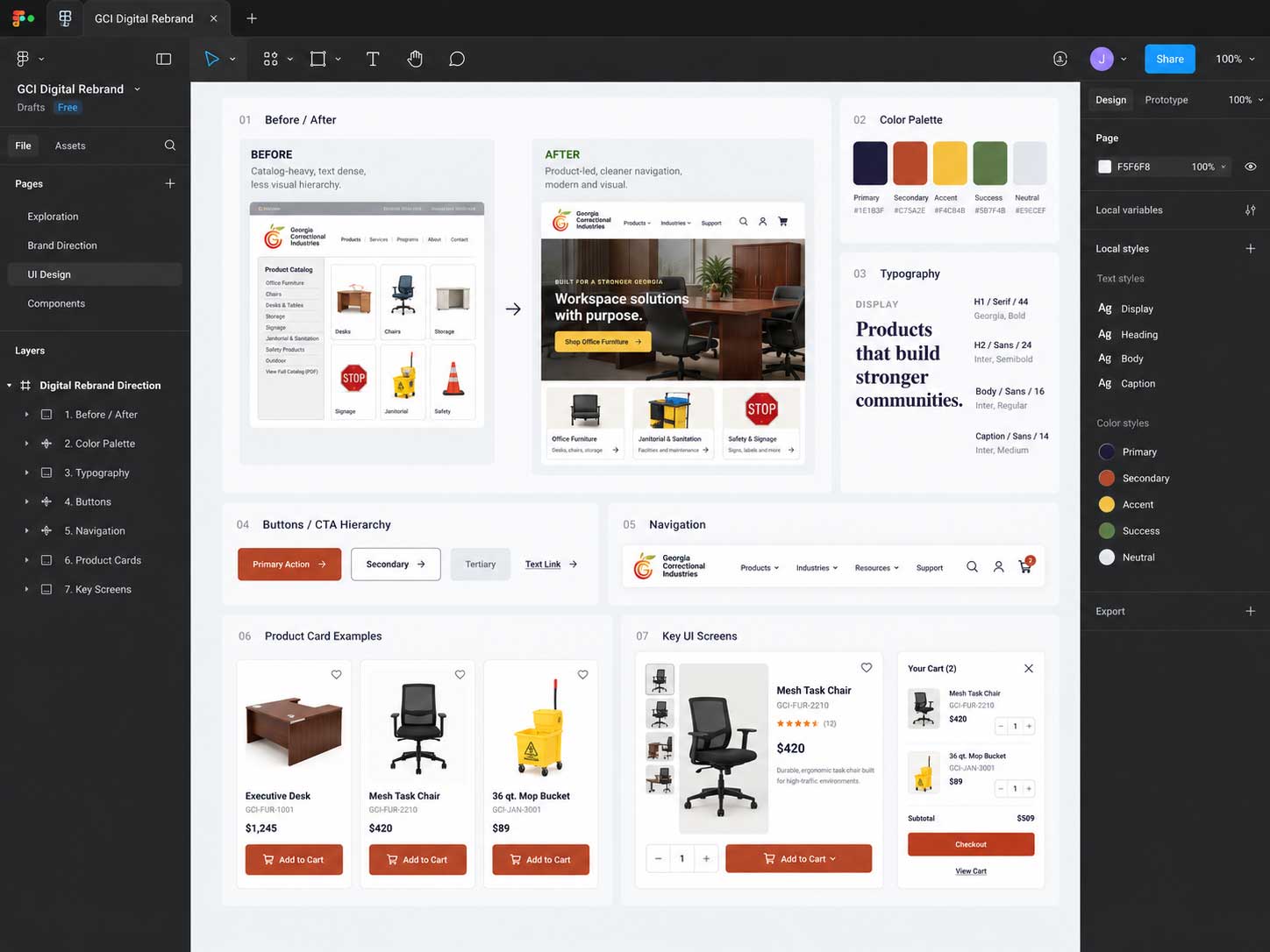Add a new page with plus icon

tap(170, 183)
